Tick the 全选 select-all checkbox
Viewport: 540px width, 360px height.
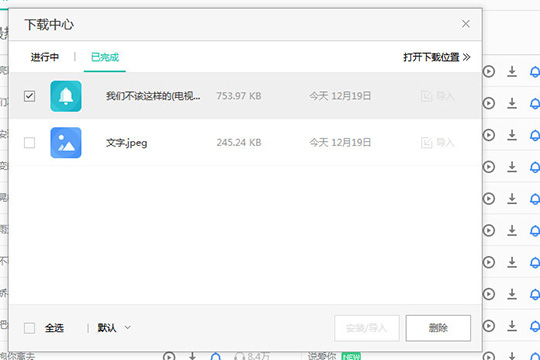click(30, 328)
